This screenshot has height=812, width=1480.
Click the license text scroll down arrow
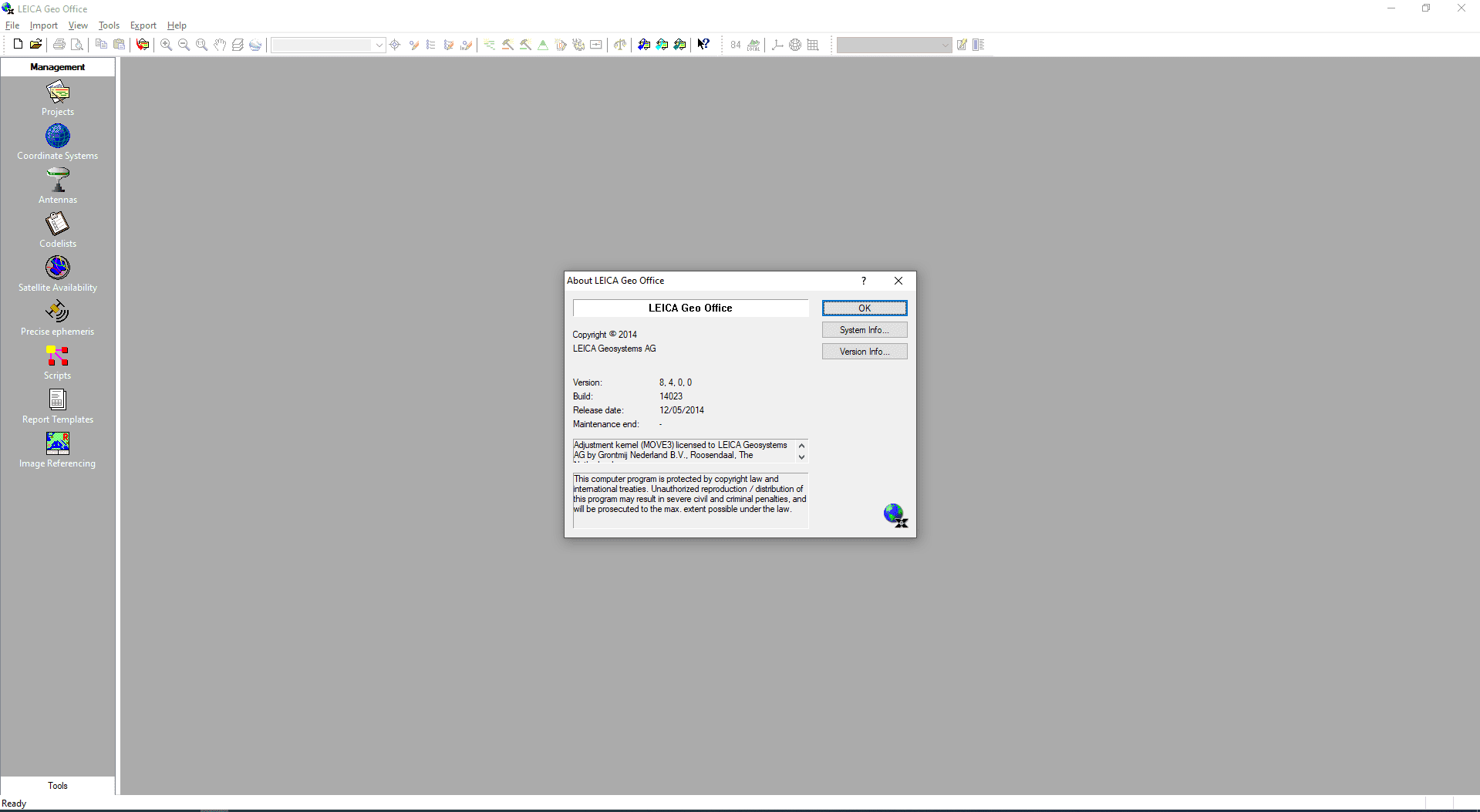(x=801, y=457)
